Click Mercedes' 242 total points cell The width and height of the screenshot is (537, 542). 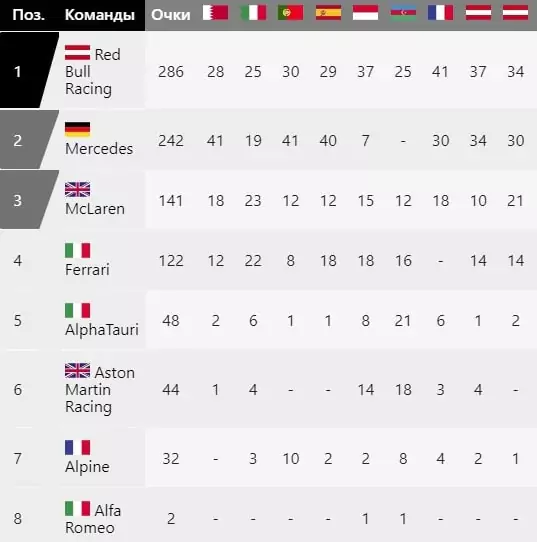click(x=171, y=141)
